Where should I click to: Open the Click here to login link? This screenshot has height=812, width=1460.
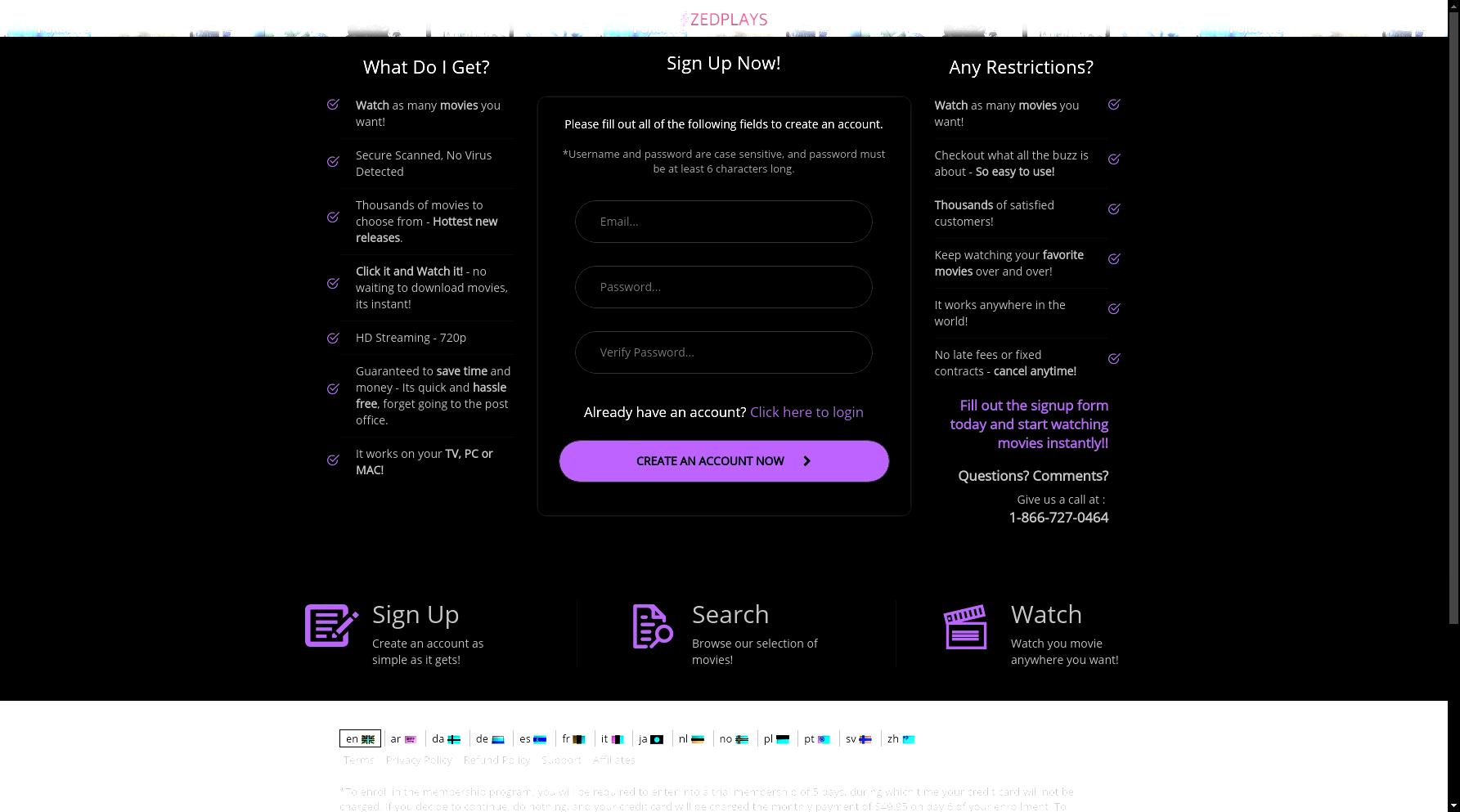coord(806,412)
